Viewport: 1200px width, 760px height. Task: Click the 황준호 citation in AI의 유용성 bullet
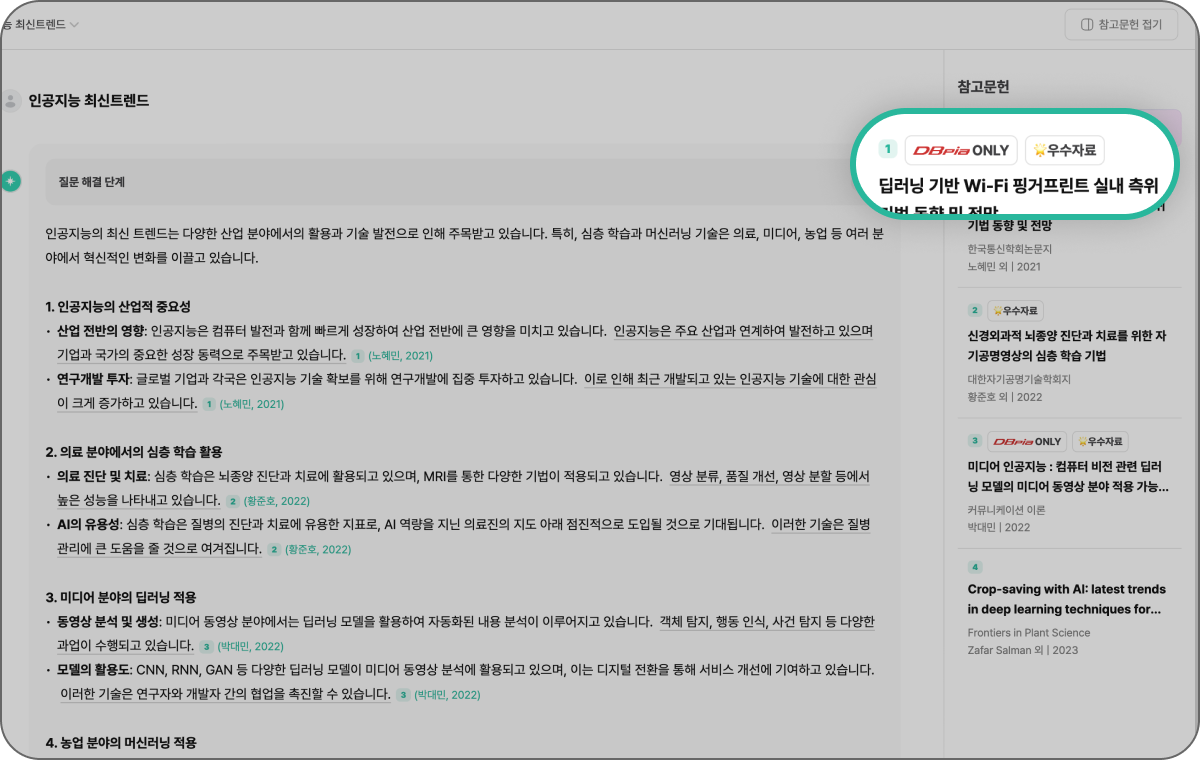(307, 549)
